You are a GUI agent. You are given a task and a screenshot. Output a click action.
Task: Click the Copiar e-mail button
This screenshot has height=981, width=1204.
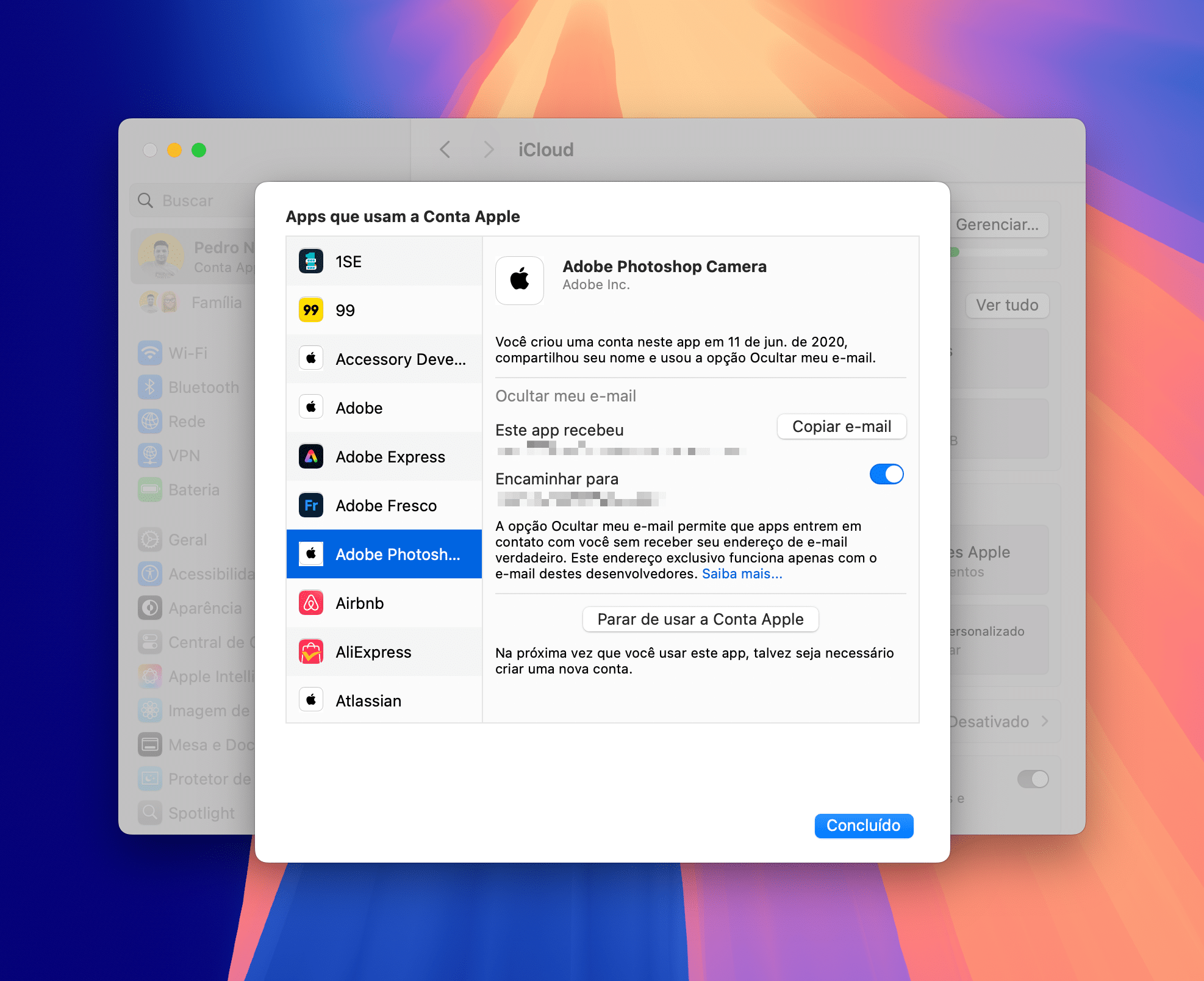(x=842, y=426)
